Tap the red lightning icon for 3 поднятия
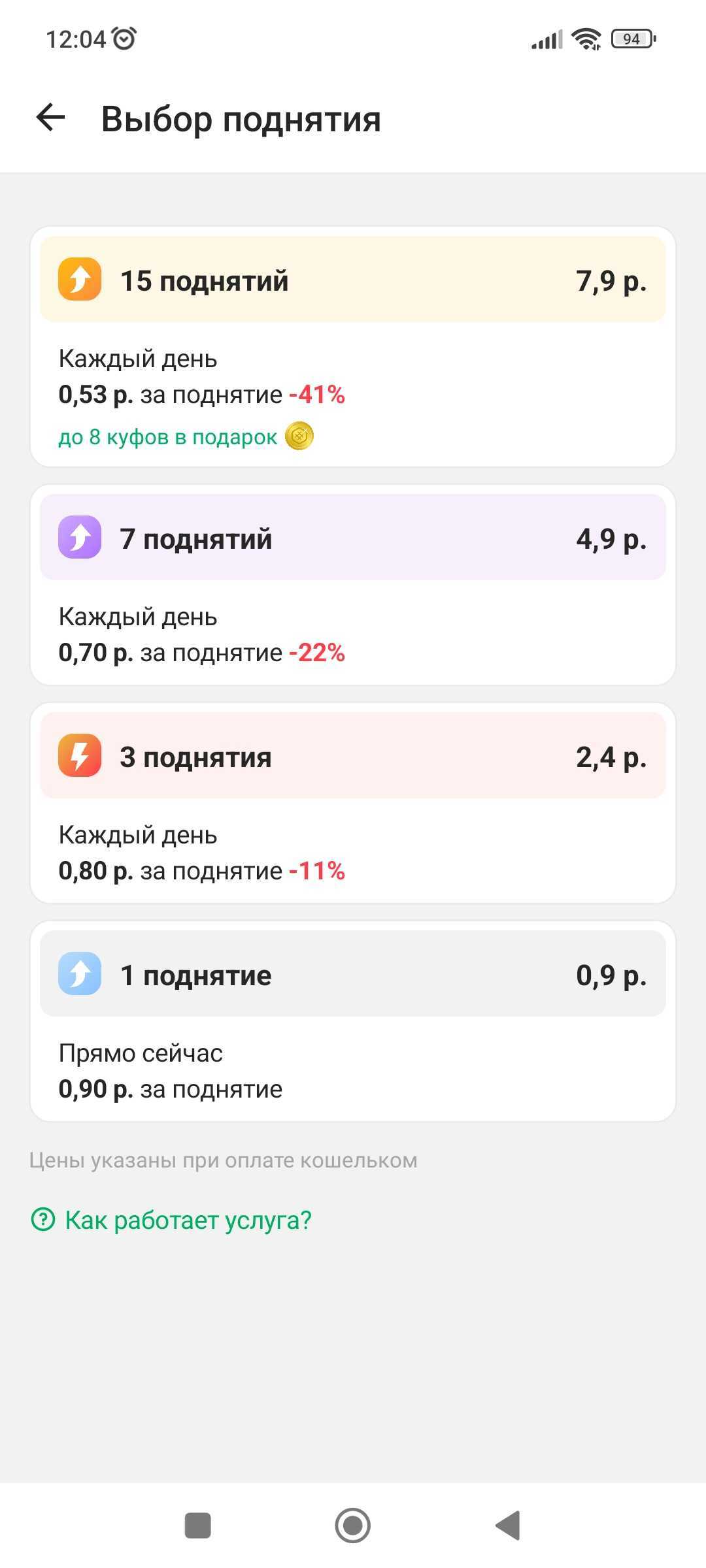 tap(80, 756)
